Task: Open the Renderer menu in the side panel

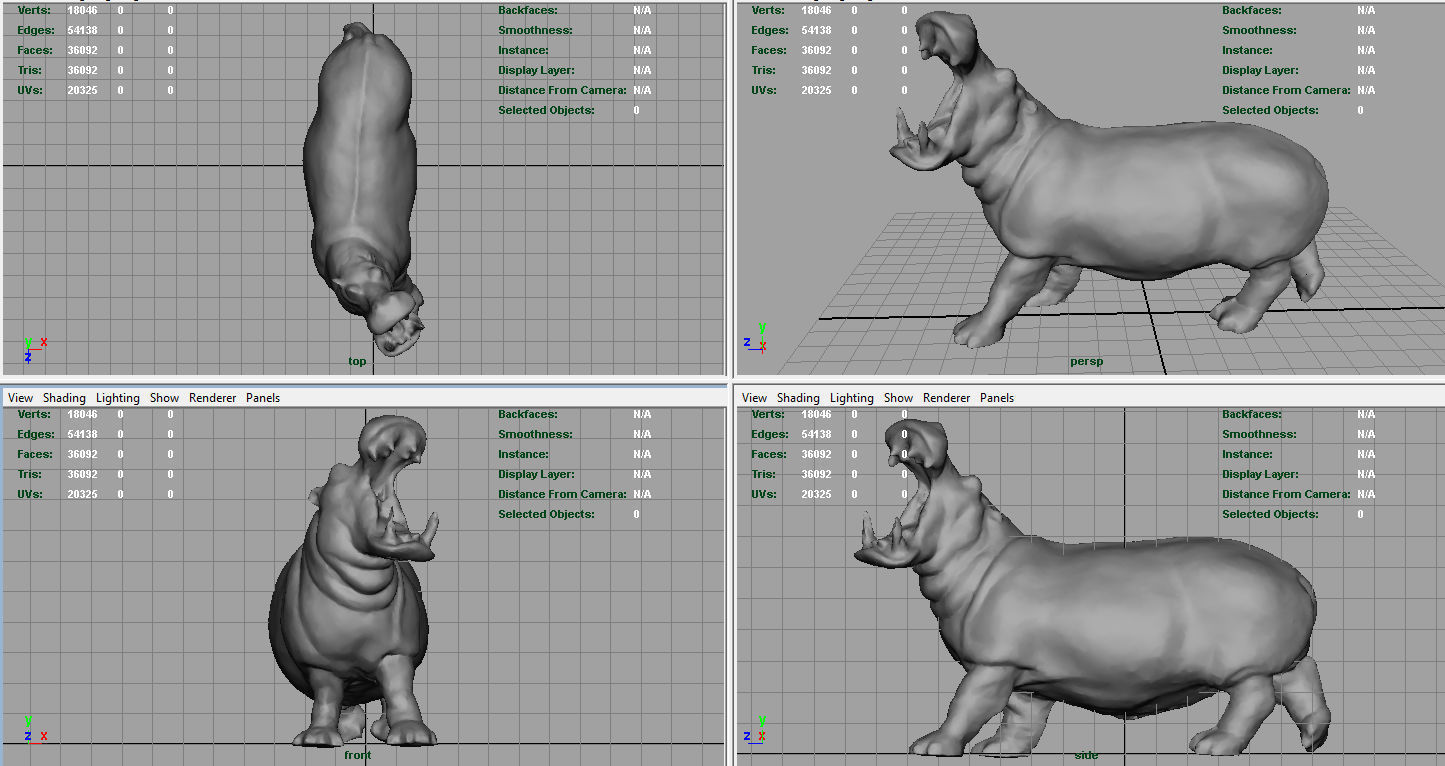Action: (946, 398)
